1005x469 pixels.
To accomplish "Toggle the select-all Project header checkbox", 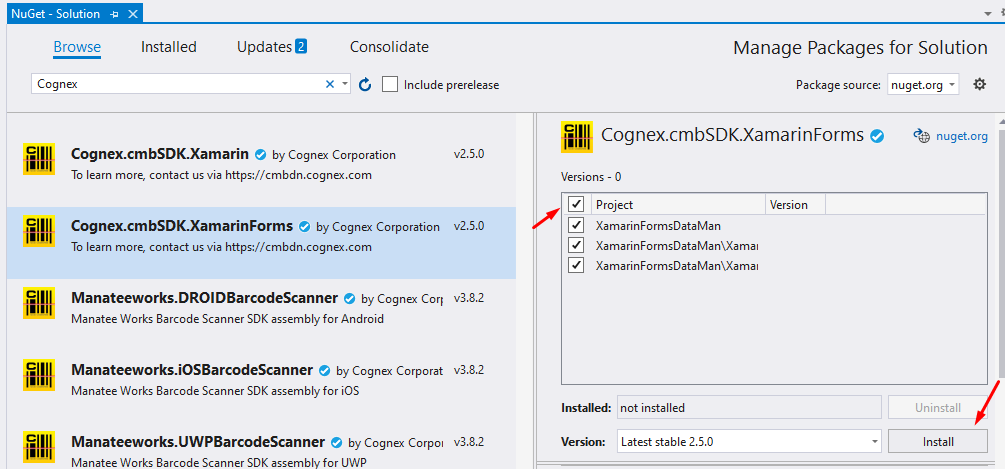I will [576, 204].
